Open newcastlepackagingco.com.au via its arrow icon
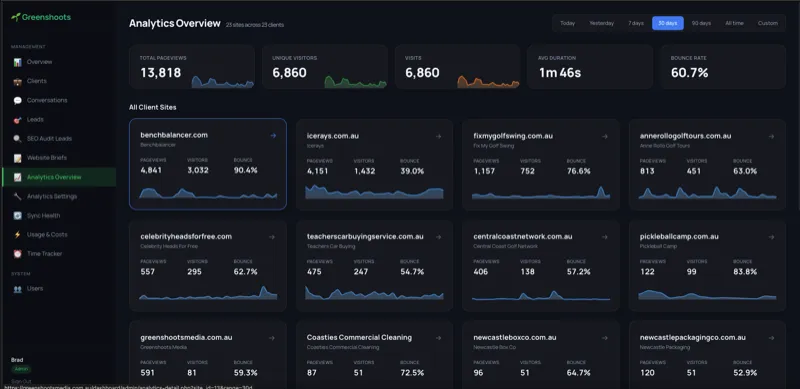Viewport: 800px width, 389px height. [771, 338]
